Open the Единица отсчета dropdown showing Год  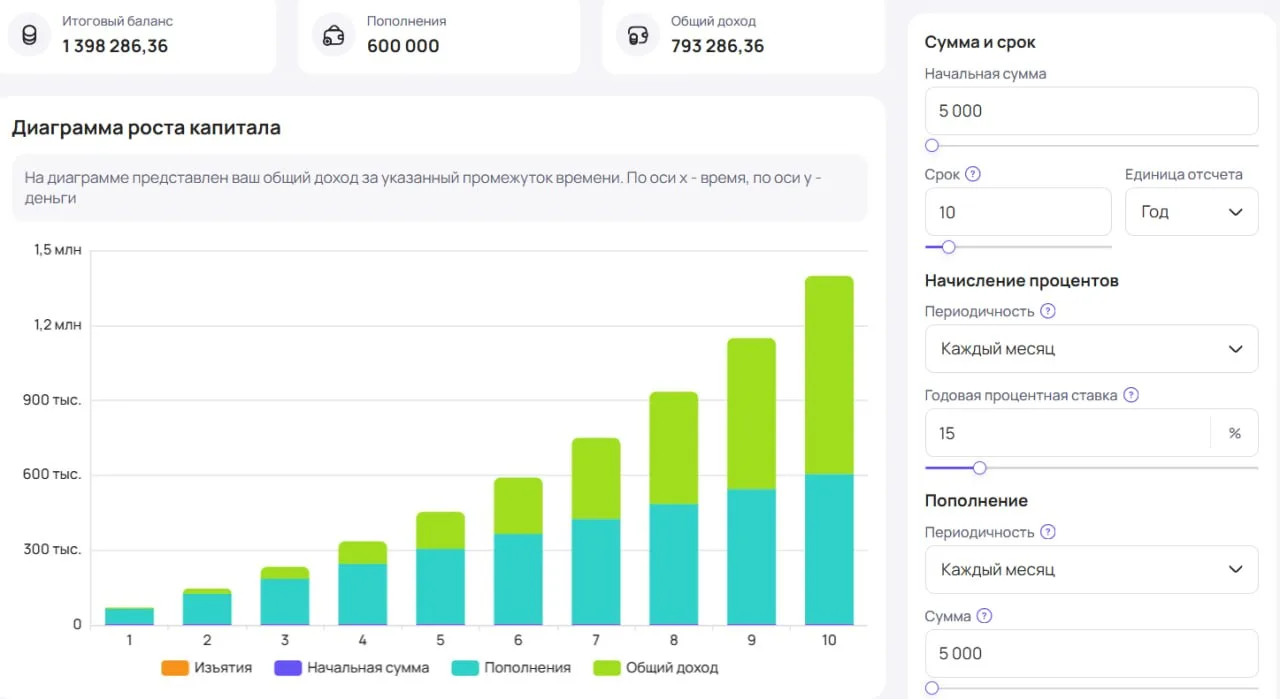(x=1192, y=212)
